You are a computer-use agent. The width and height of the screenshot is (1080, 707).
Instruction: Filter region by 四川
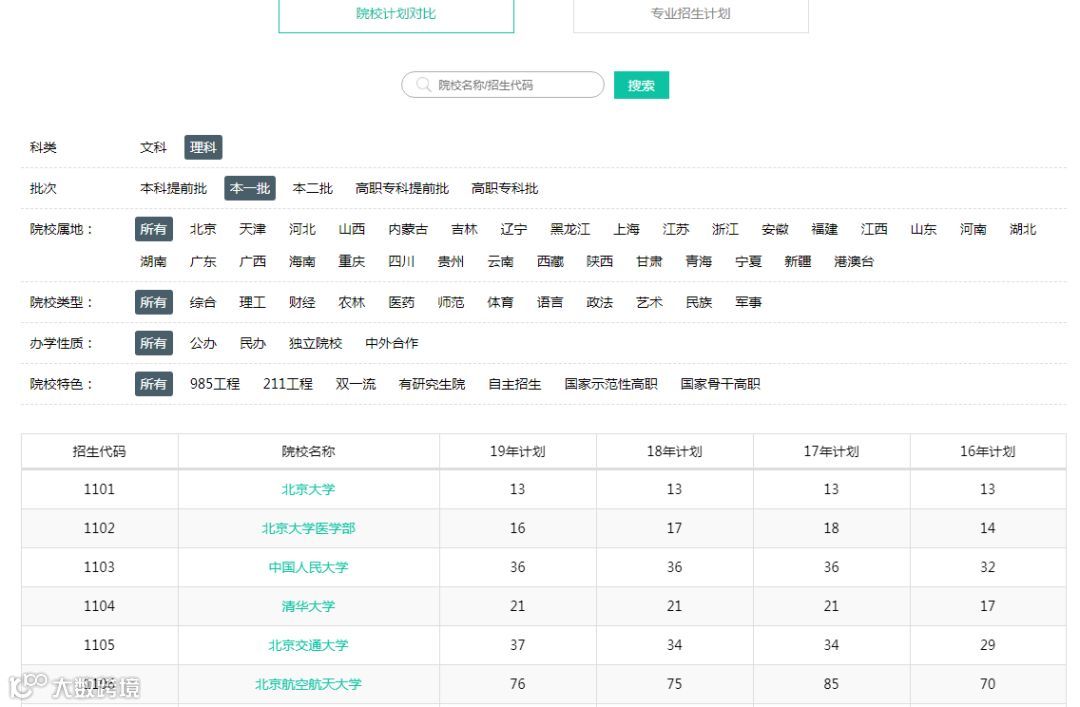click(x=402, y=262)
